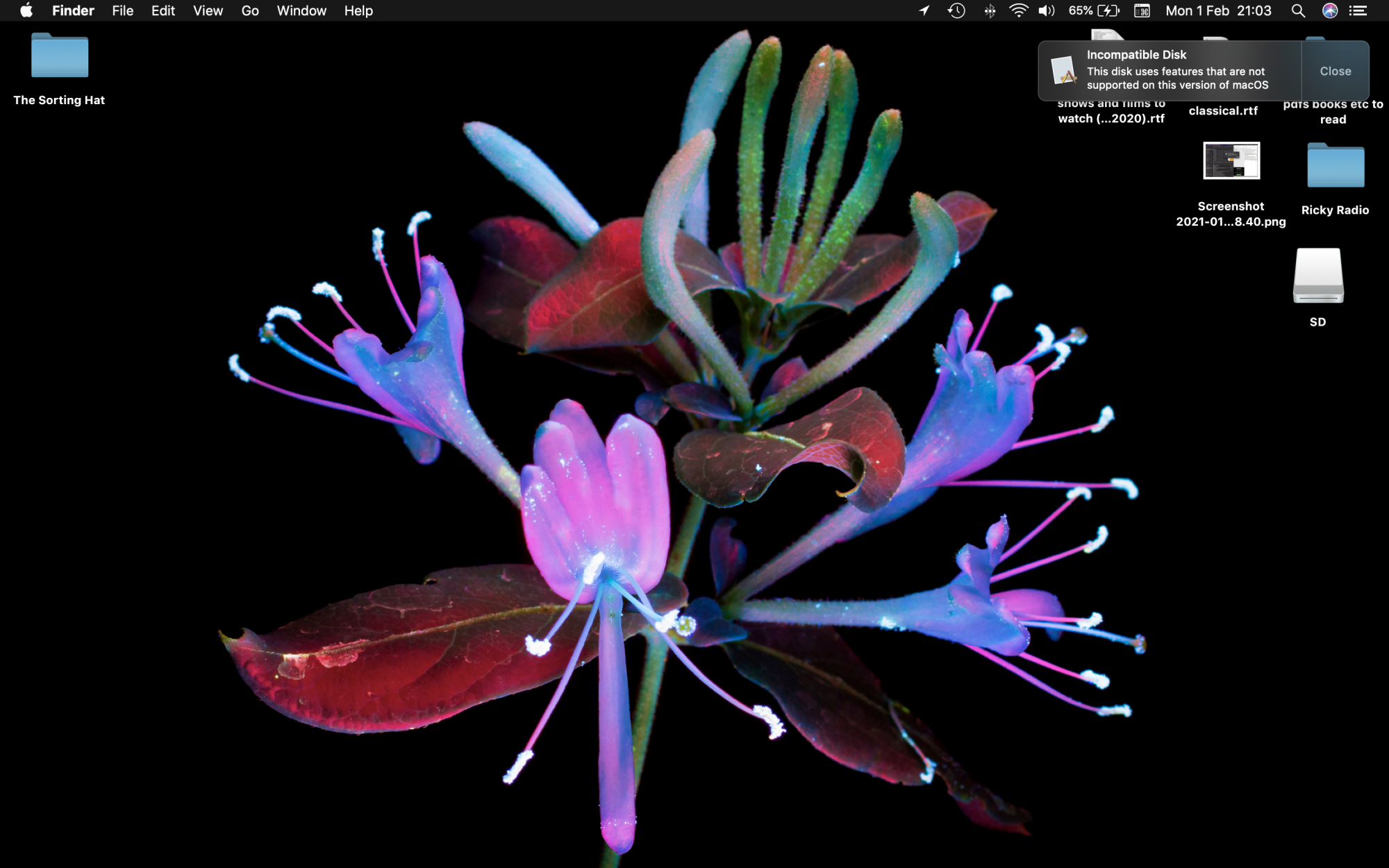Click the location services arrow icon
Screen dimensions: 1389x868
[x=924, y=10]
